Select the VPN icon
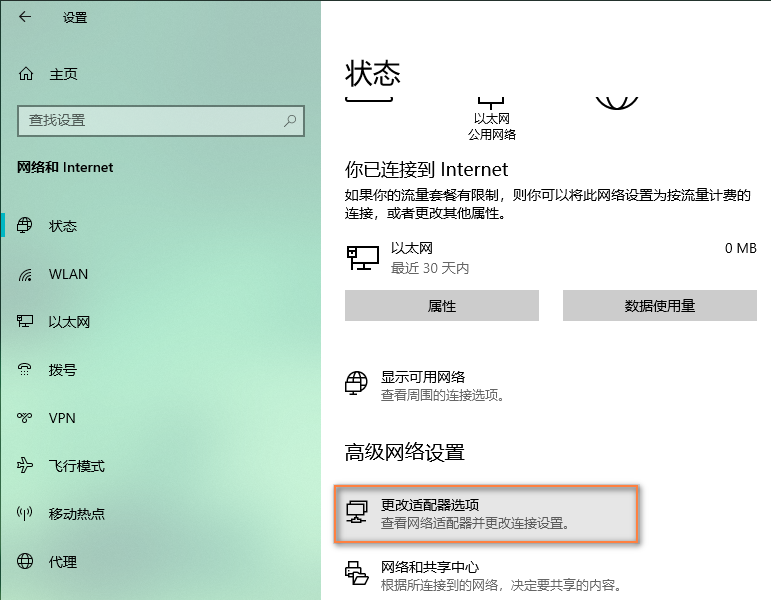This screenshot has width=771, height=600. [25, 418]
